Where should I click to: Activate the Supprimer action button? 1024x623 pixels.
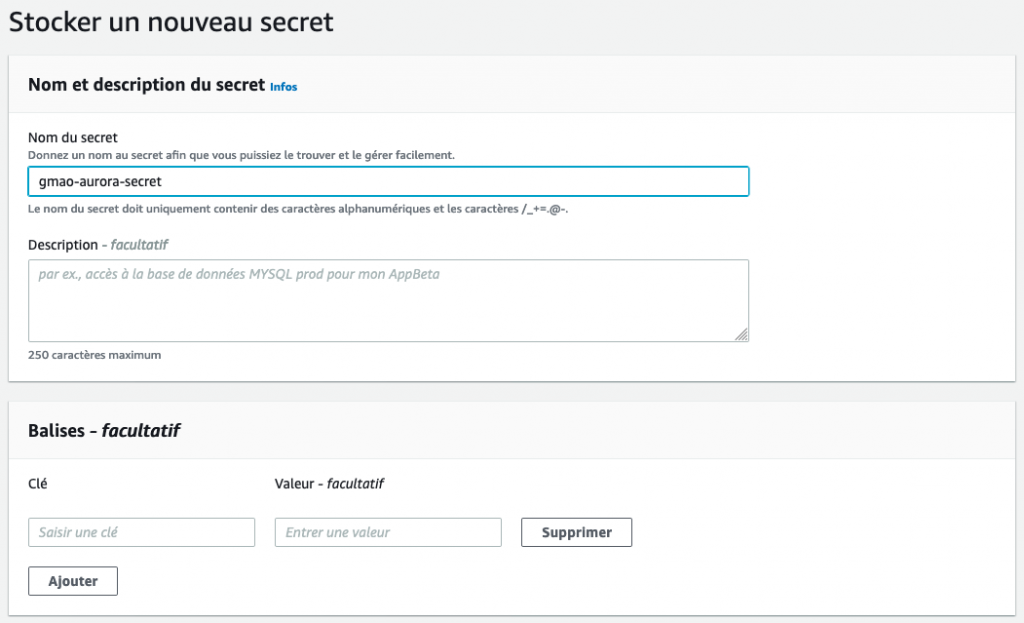click(x=576, y=532)
